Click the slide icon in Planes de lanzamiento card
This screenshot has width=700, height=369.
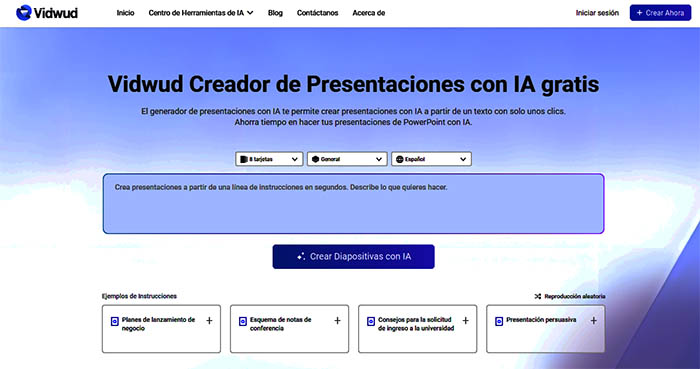115,321
